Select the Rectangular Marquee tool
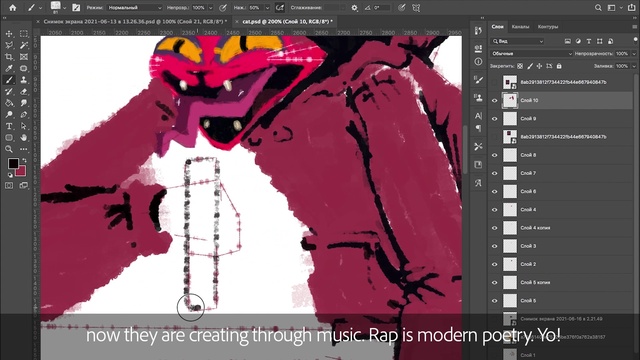This screenshot has height=360, width=640. 24,34
